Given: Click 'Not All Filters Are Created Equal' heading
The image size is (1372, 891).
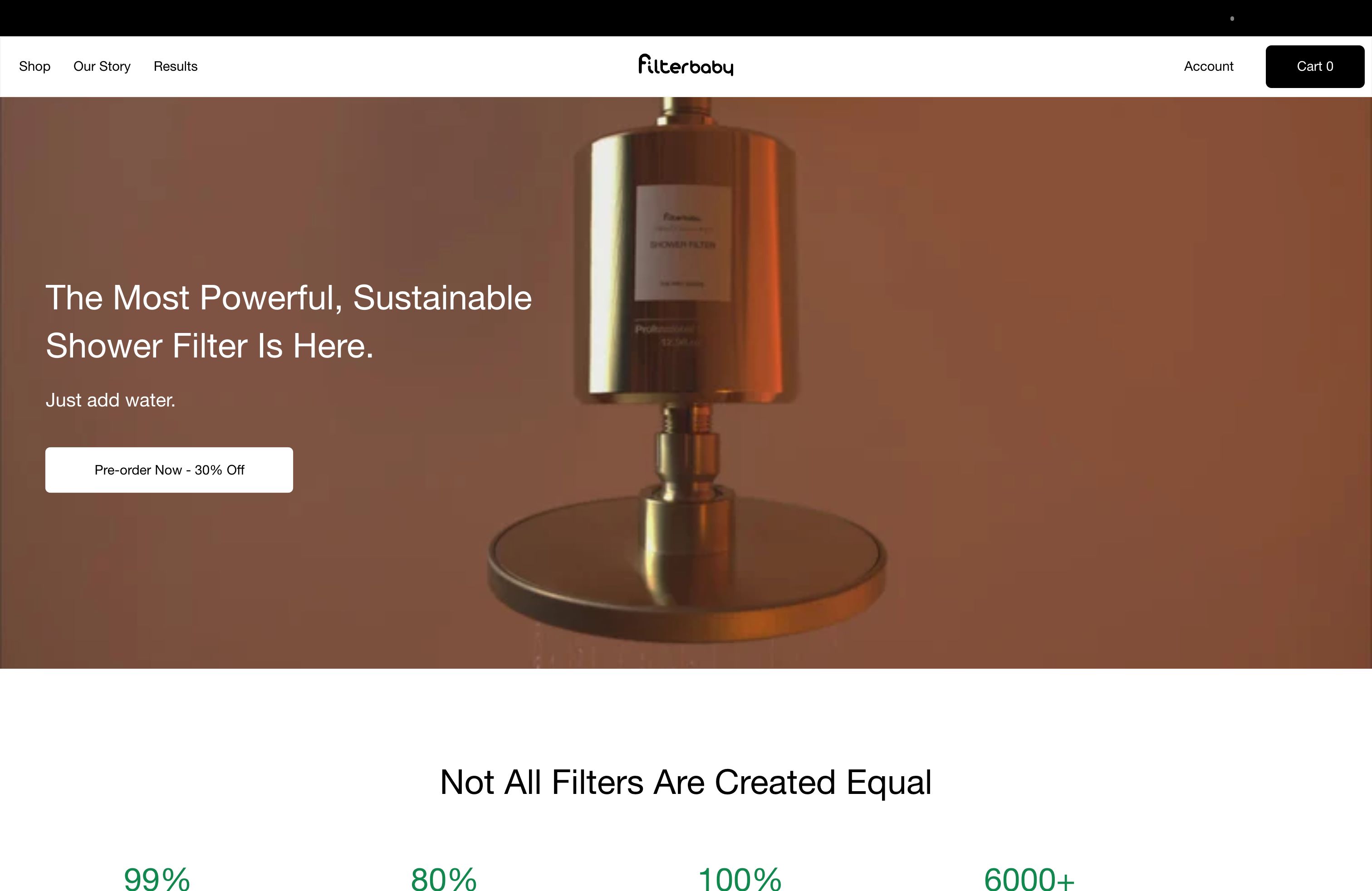Looking at the screenshot, I should (x=686, y=782).
